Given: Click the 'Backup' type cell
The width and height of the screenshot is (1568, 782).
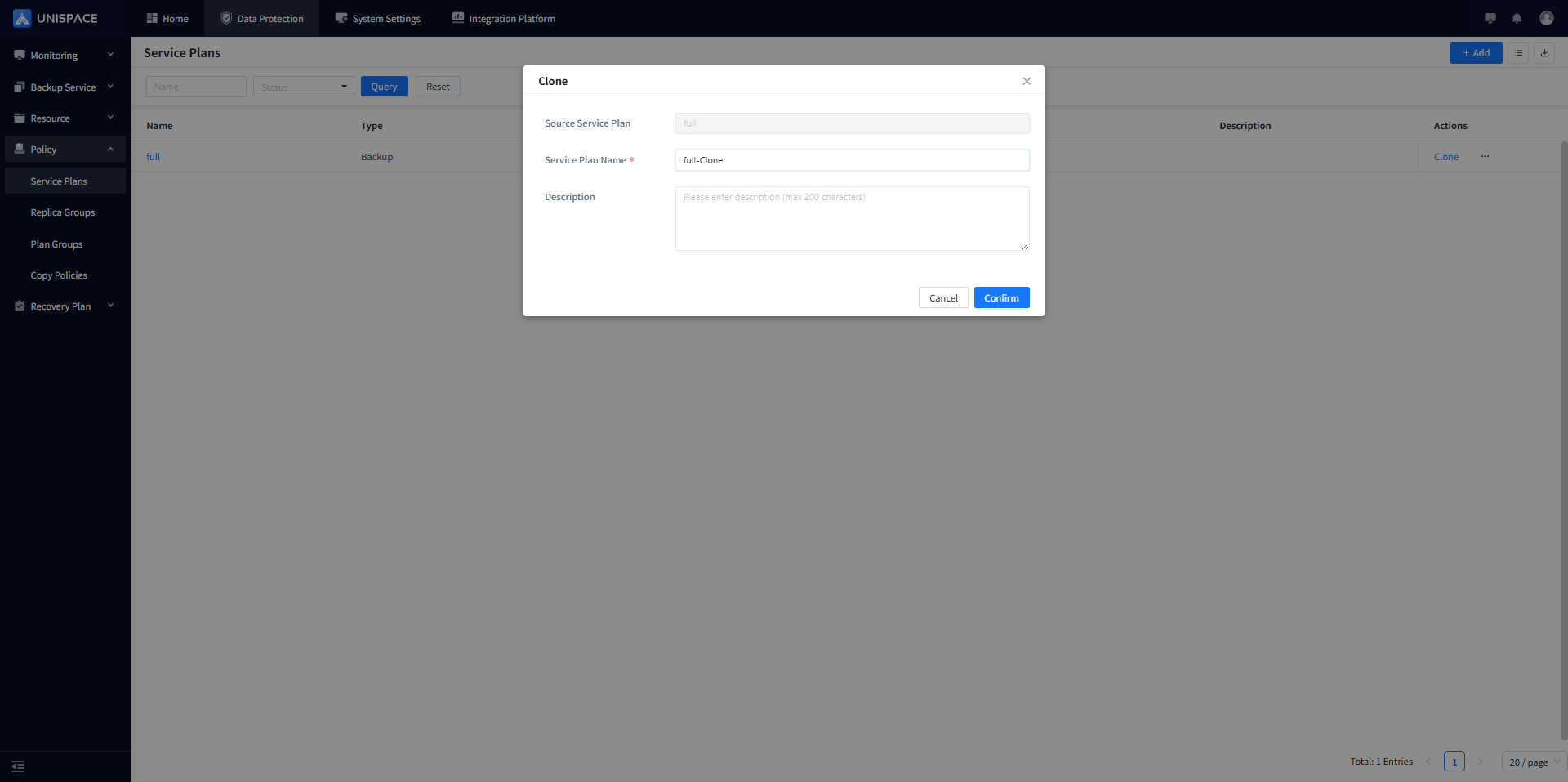Looking at the screenshot, I should (377, 157).
